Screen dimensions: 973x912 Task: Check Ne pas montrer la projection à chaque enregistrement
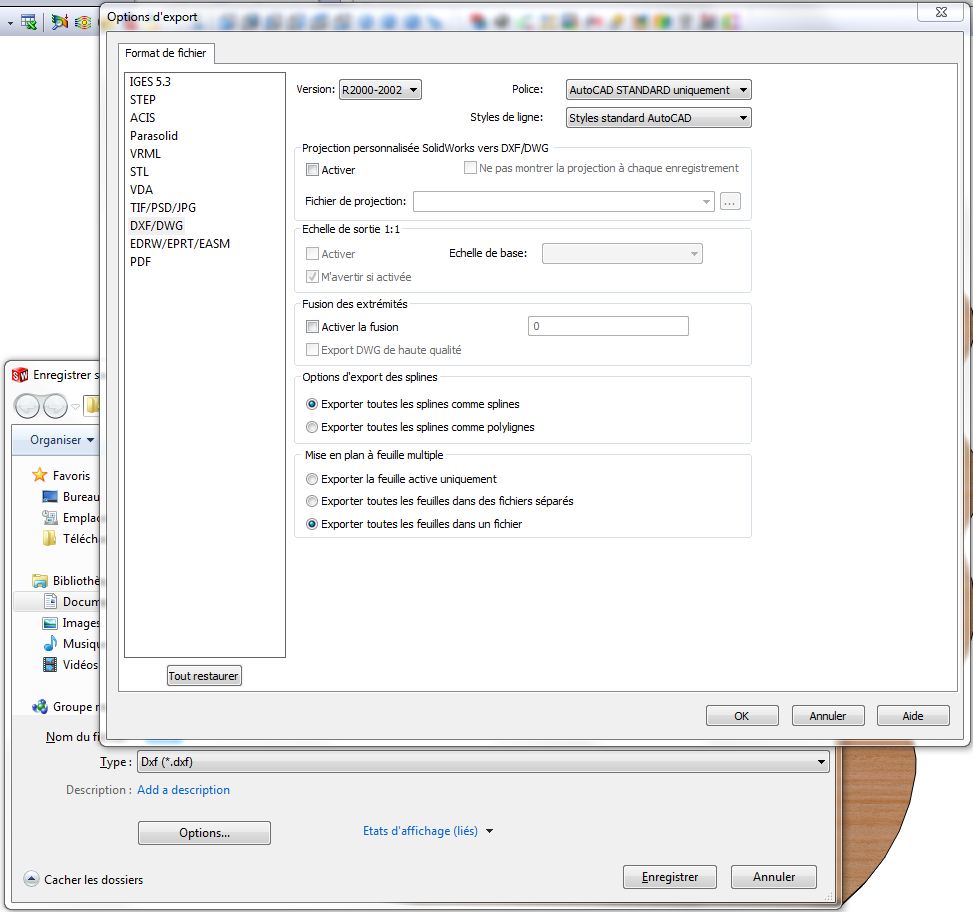pos(470,168)
